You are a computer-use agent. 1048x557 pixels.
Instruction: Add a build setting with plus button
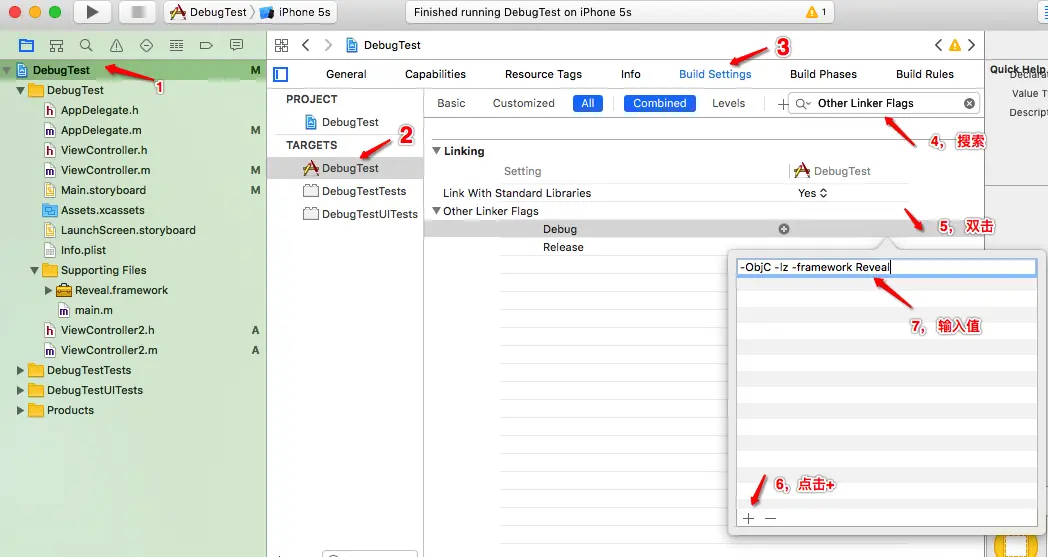(x=782, y=104)
